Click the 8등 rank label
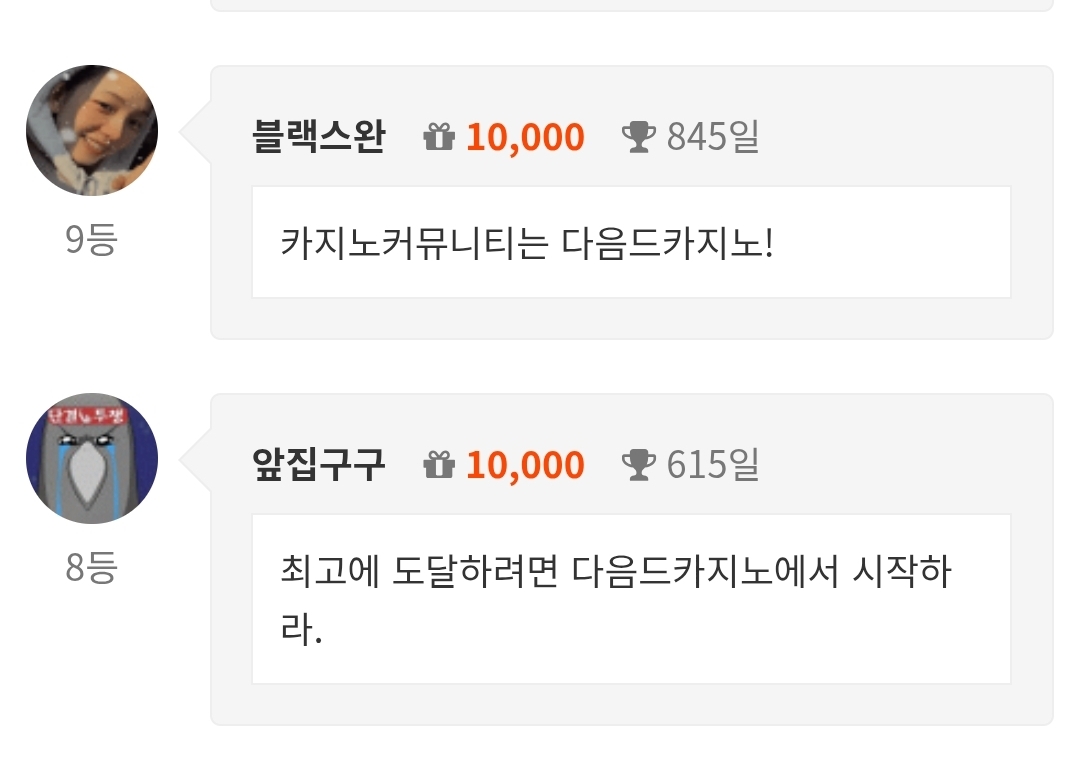1080x761 pixels. click(x=91, y=568)
